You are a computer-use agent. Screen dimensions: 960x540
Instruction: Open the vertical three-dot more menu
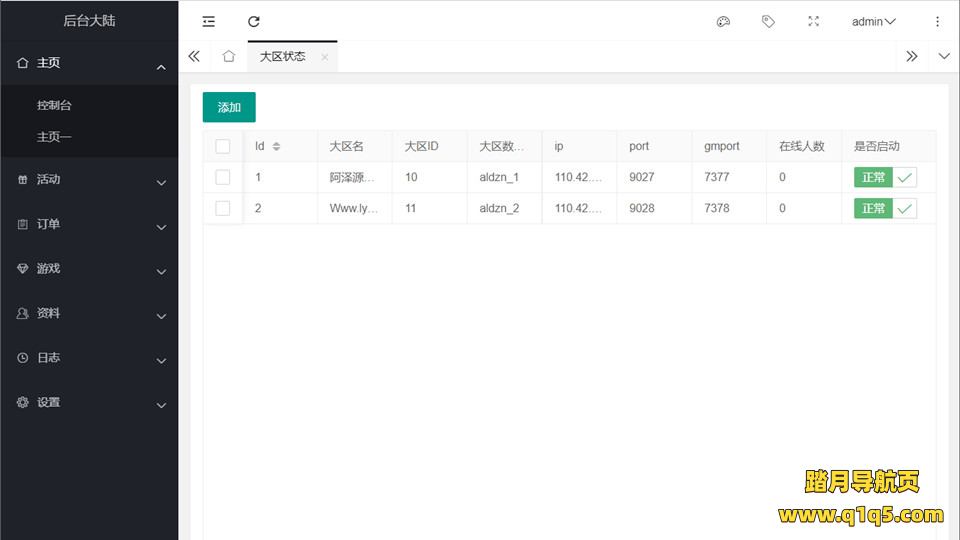pyautogui.click(x=937, y=21)
